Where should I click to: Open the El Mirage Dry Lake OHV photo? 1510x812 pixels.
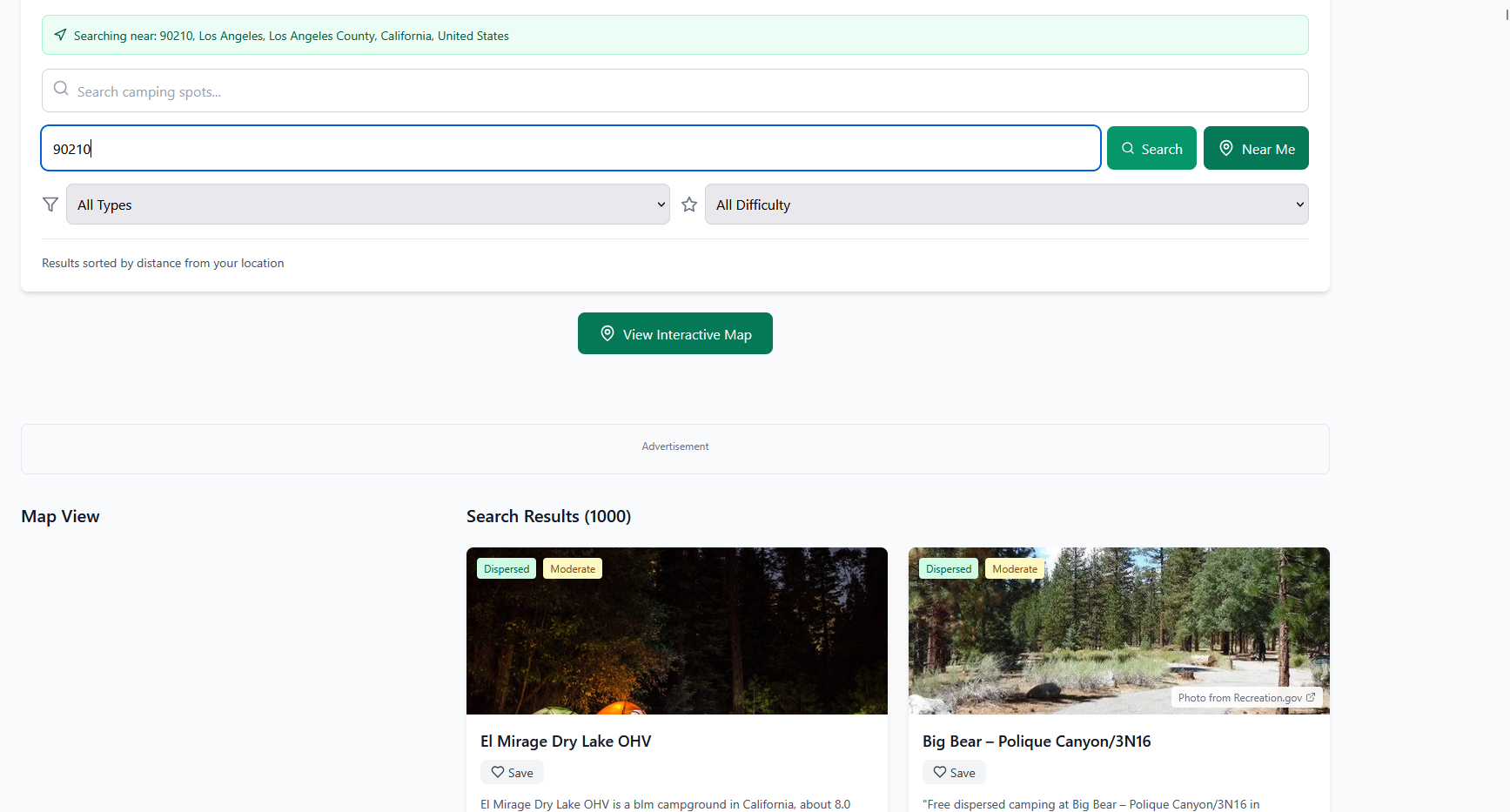[x=677, y=631]
